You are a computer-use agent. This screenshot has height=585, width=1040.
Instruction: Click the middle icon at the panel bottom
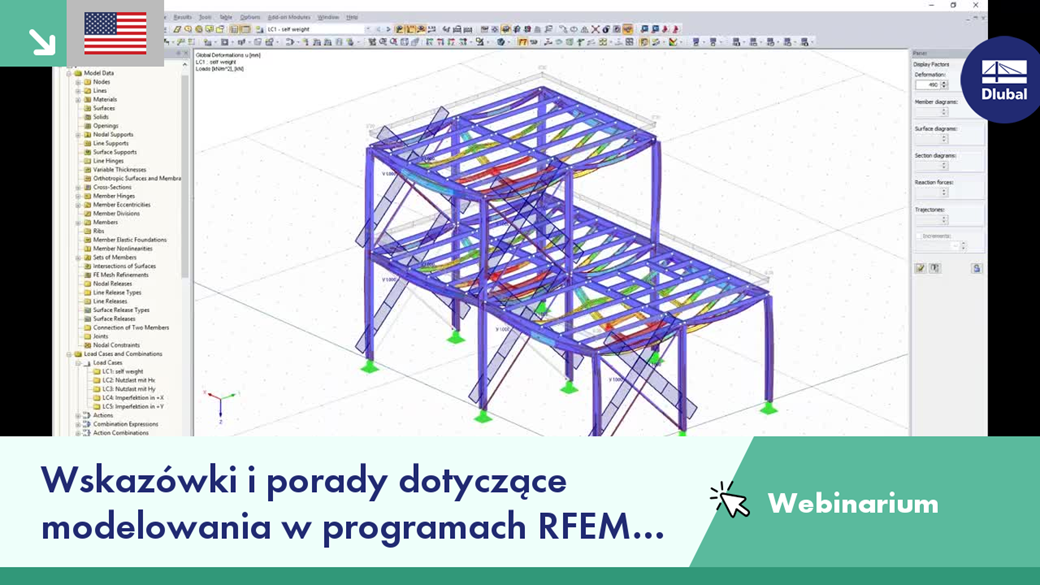click(x=935, y=268)
